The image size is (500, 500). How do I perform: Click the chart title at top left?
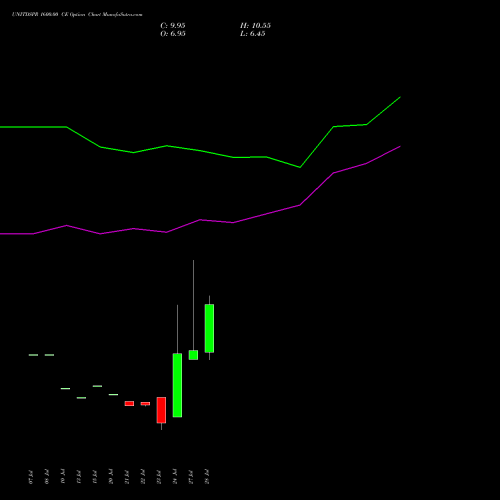(77, 14)
